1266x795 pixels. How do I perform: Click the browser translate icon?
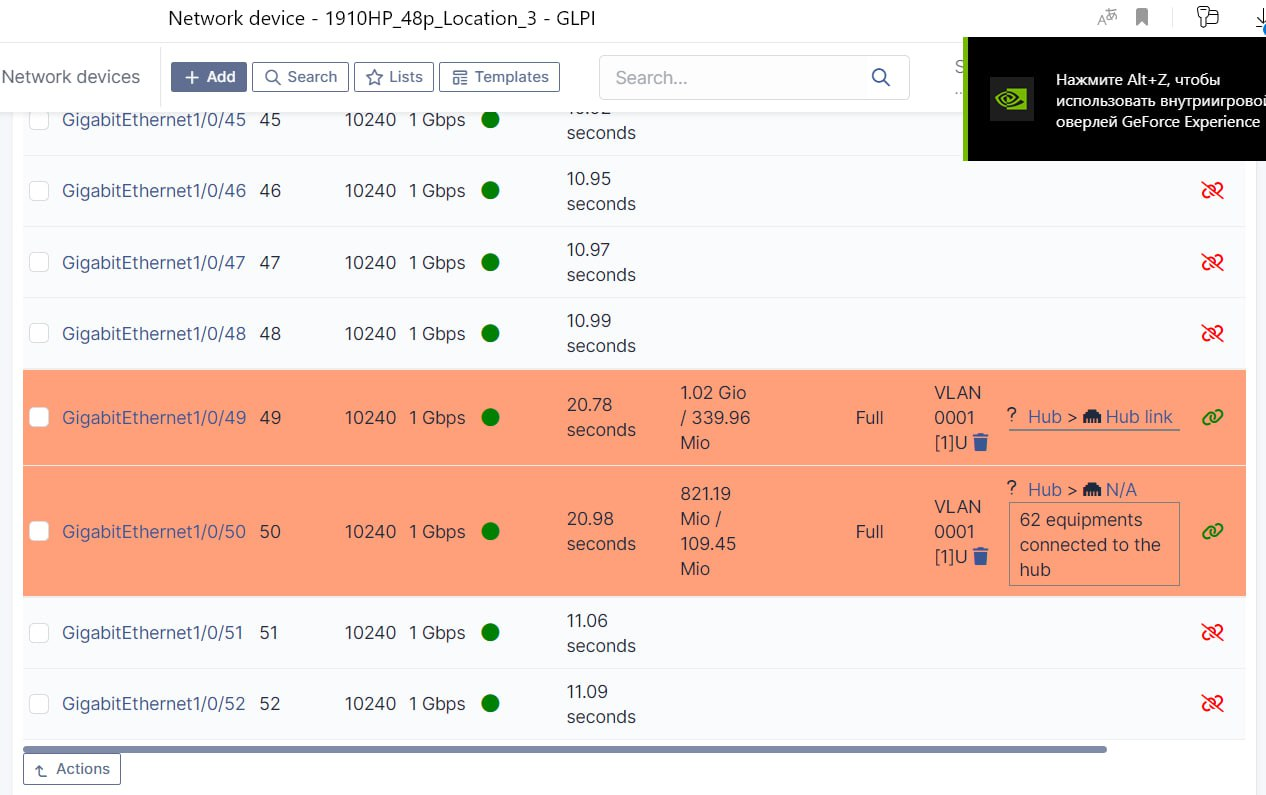click(1106, 17)
